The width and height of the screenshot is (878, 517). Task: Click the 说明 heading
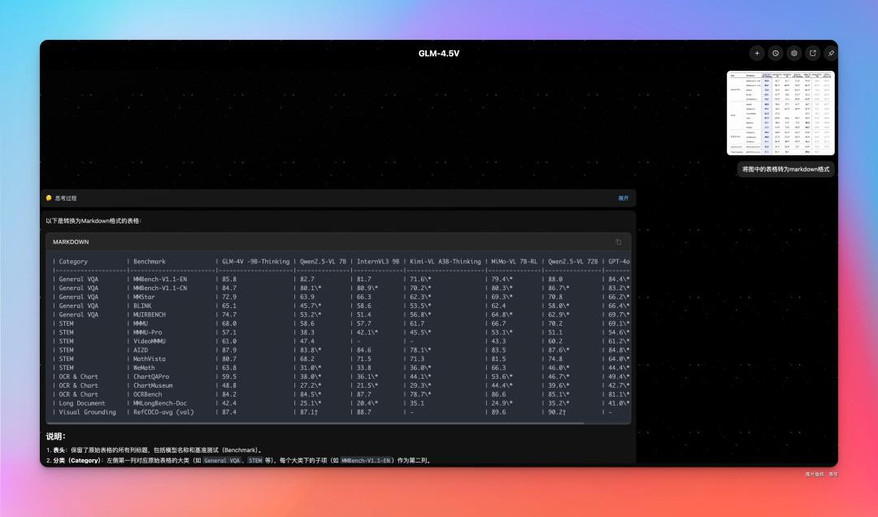pos(55,436)
